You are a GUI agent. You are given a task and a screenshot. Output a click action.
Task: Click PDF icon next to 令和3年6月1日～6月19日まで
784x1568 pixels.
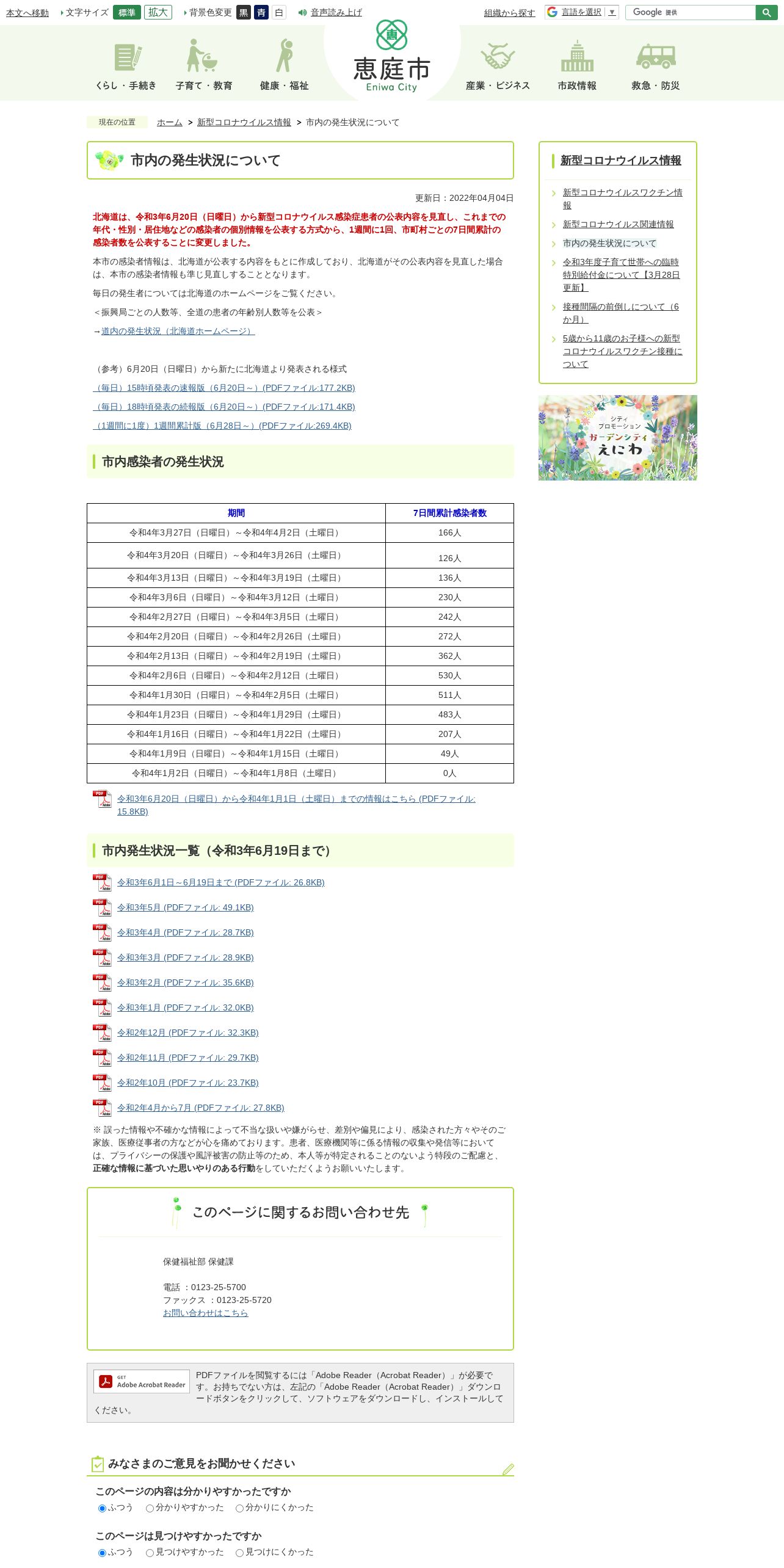pos(102,883)
